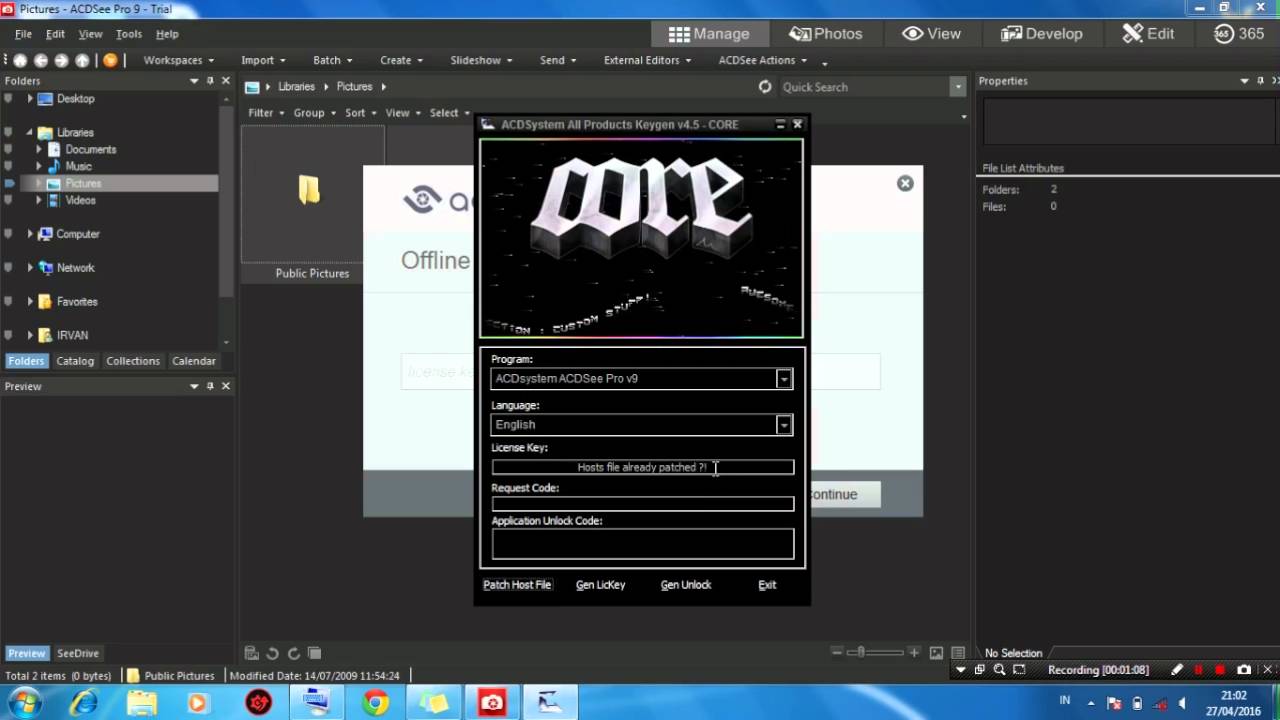
Task: Click the orange globe icon in the toolbar
Action: pyautogui.click(x=110, y=60)
